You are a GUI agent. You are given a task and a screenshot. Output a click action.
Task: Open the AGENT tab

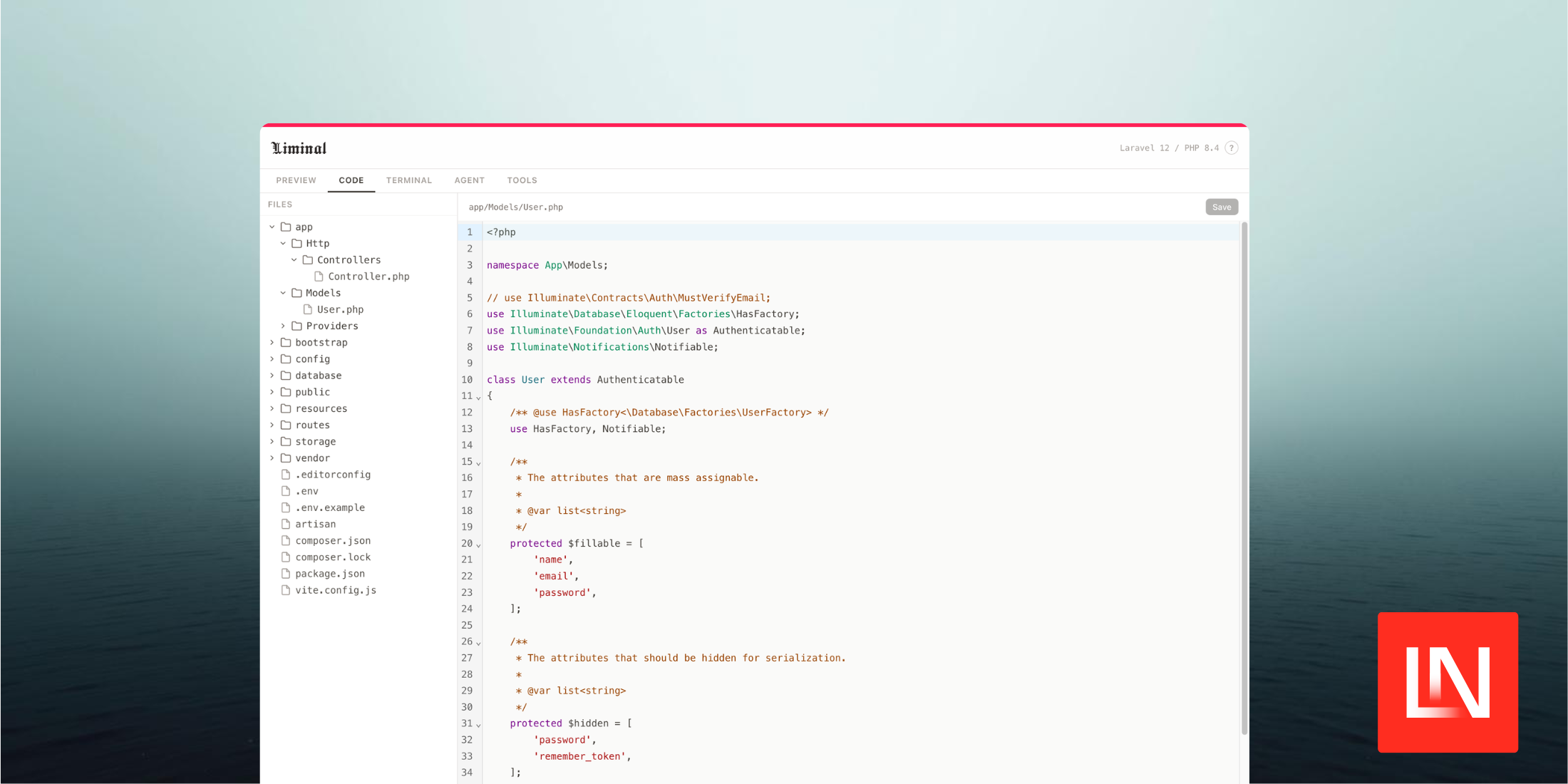click(x=470, y=180)
